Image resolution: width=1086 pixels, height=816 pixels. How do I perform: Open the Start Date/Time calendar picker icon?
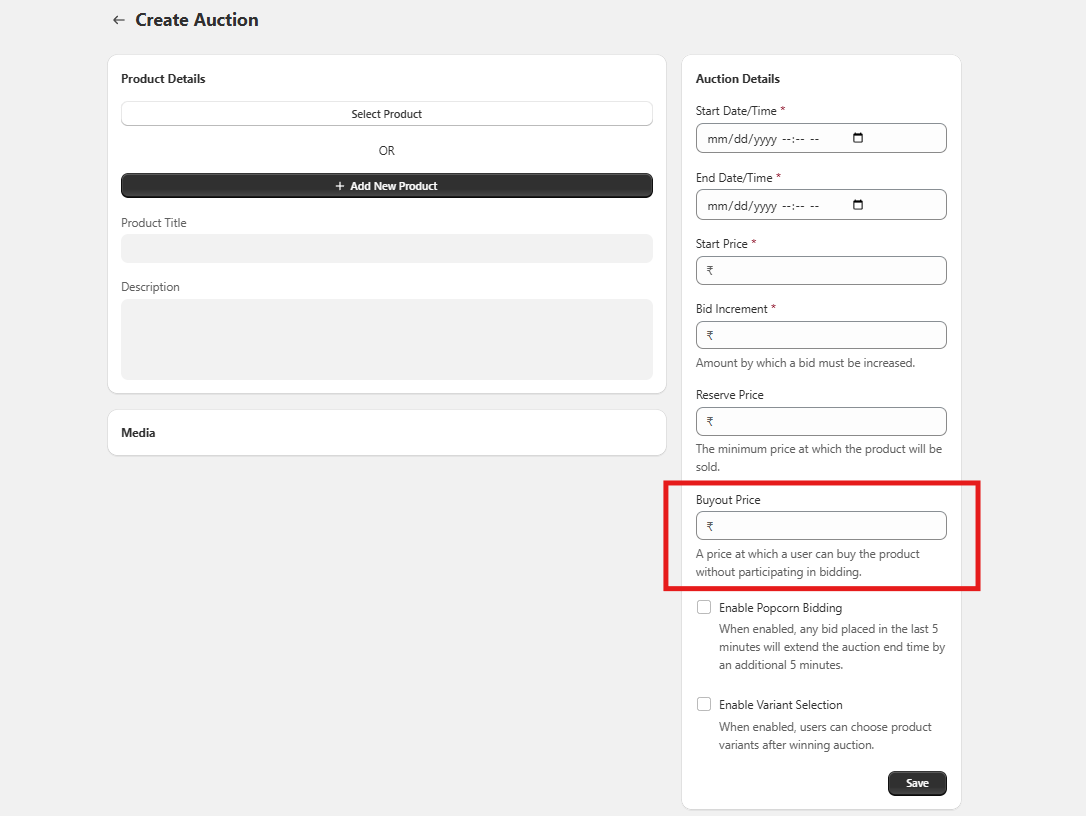pos(858,138)
